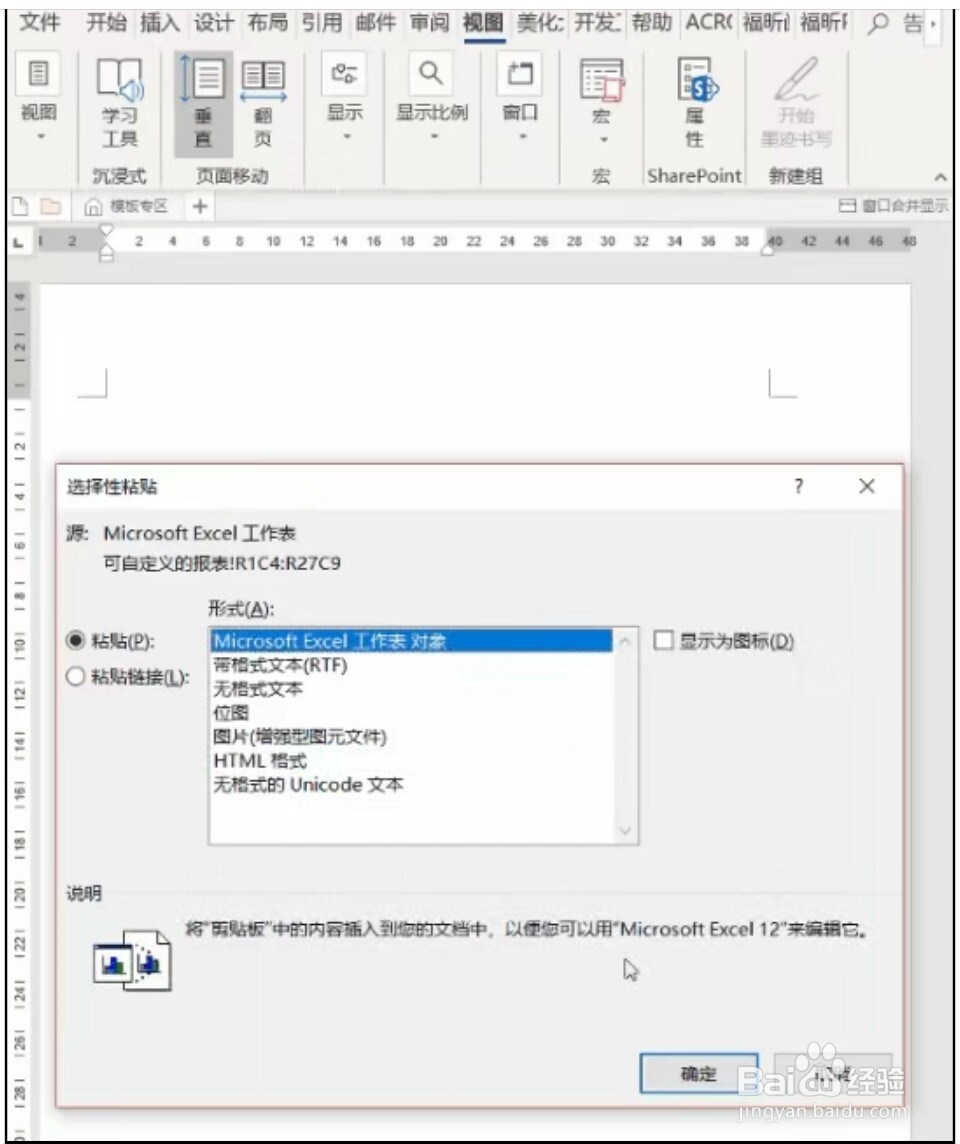Select 位图 format option
960x1144 pixels.
click(x=411, y=713)
